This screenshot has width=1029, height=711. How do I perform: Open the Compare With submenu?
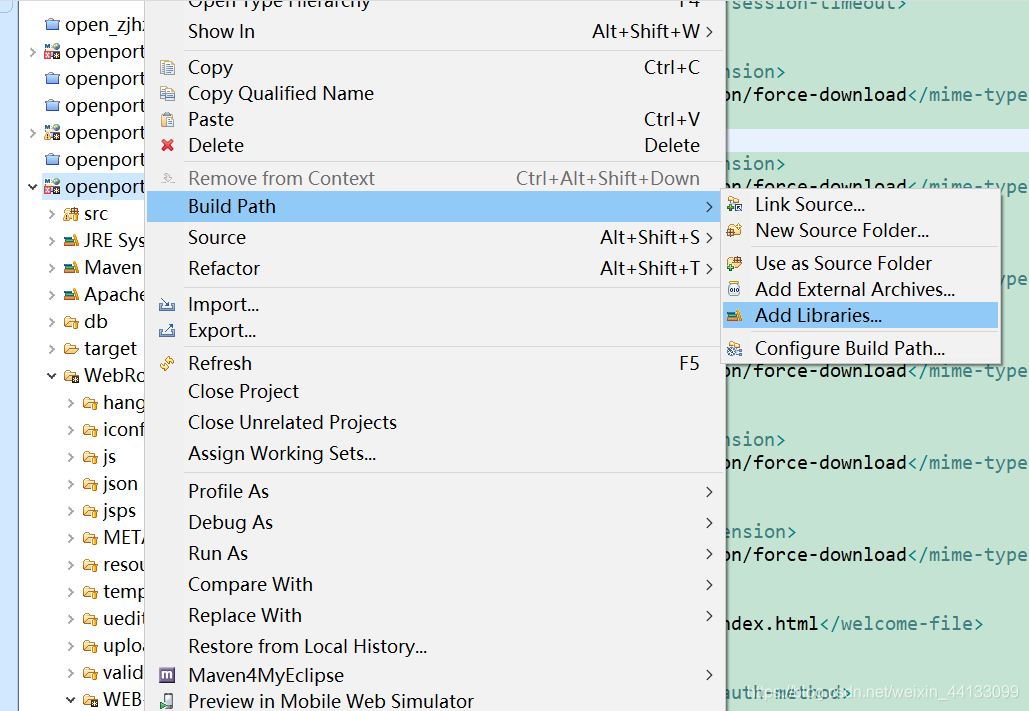(436, 584)
